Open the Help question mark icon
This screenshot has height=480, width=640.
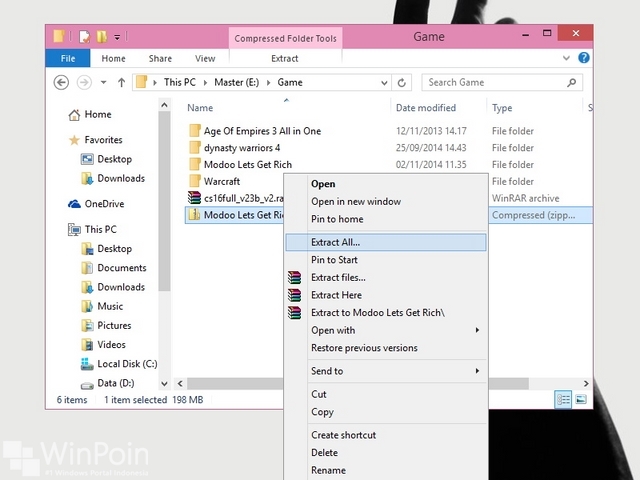point(584,58)
